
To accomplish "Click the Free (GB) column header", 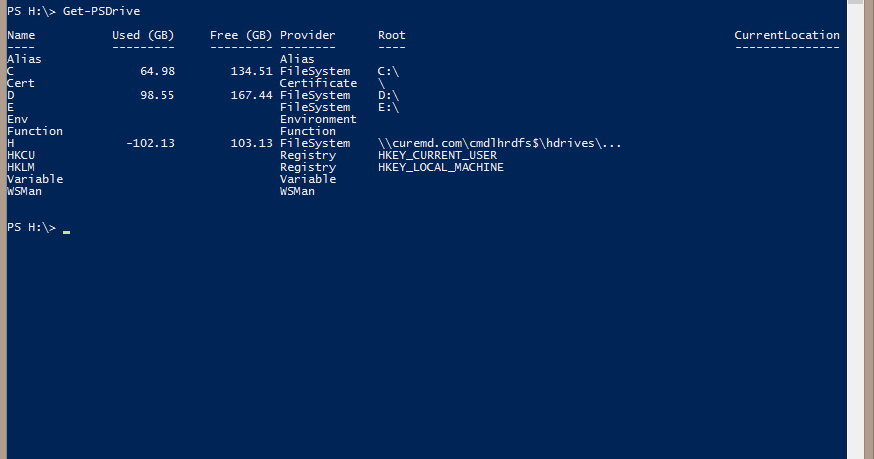I will click(241, 35).
